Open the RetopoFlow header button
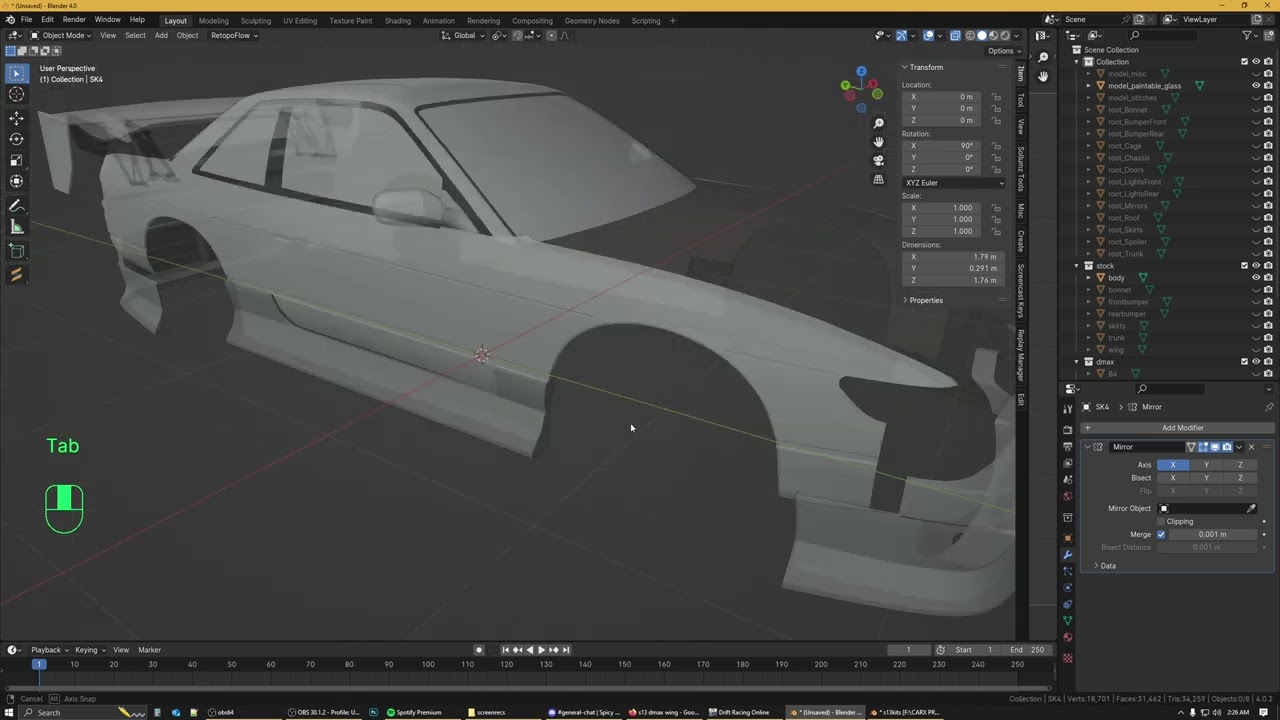This screenshot has width=1280, height=720. 234,35
